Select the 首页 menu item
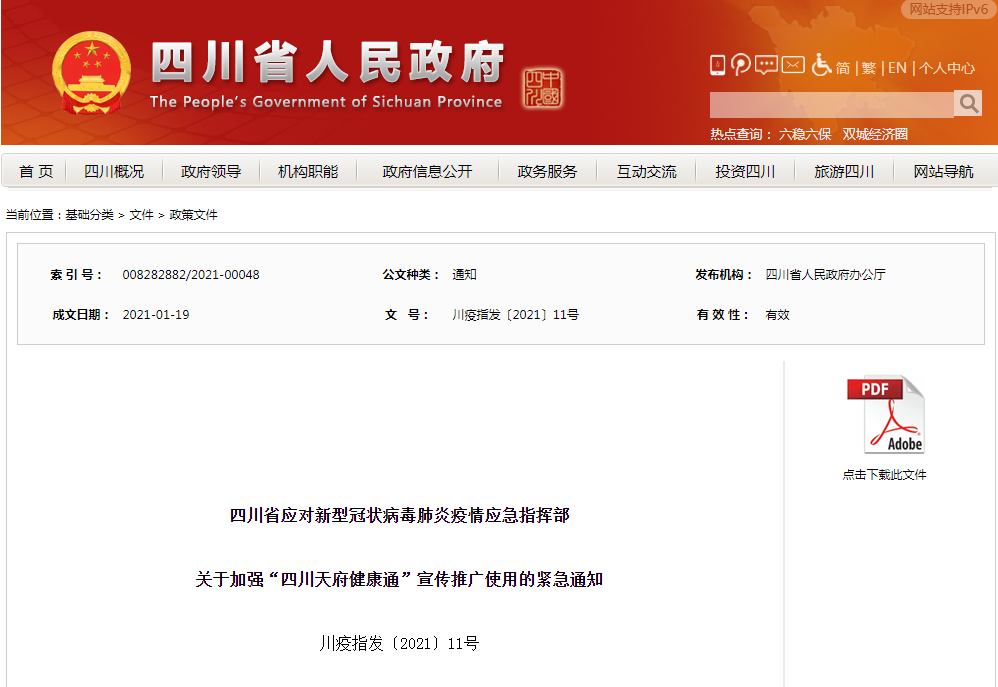 (x=33, y=170)
